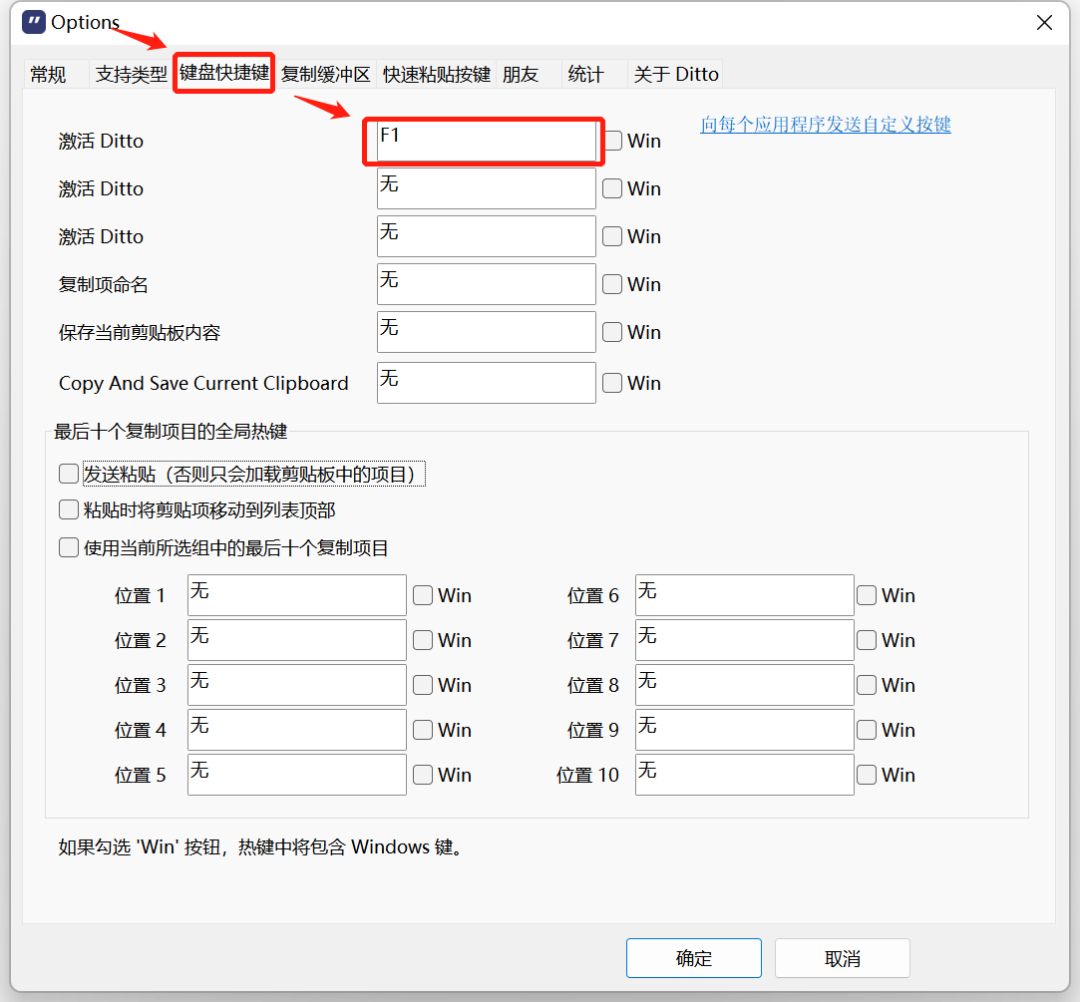Focus the 位置 5 hotkey field
Screen dimensions: 1080x1002
297,775
